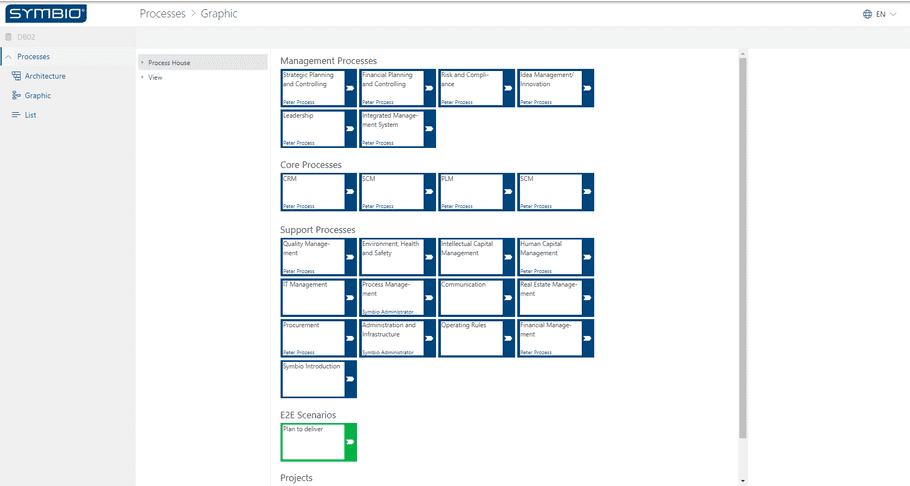The width and height of the screenshot is (910, 486).
Task: Select Processes in the sidebar
Action: [x=34, y=57]
